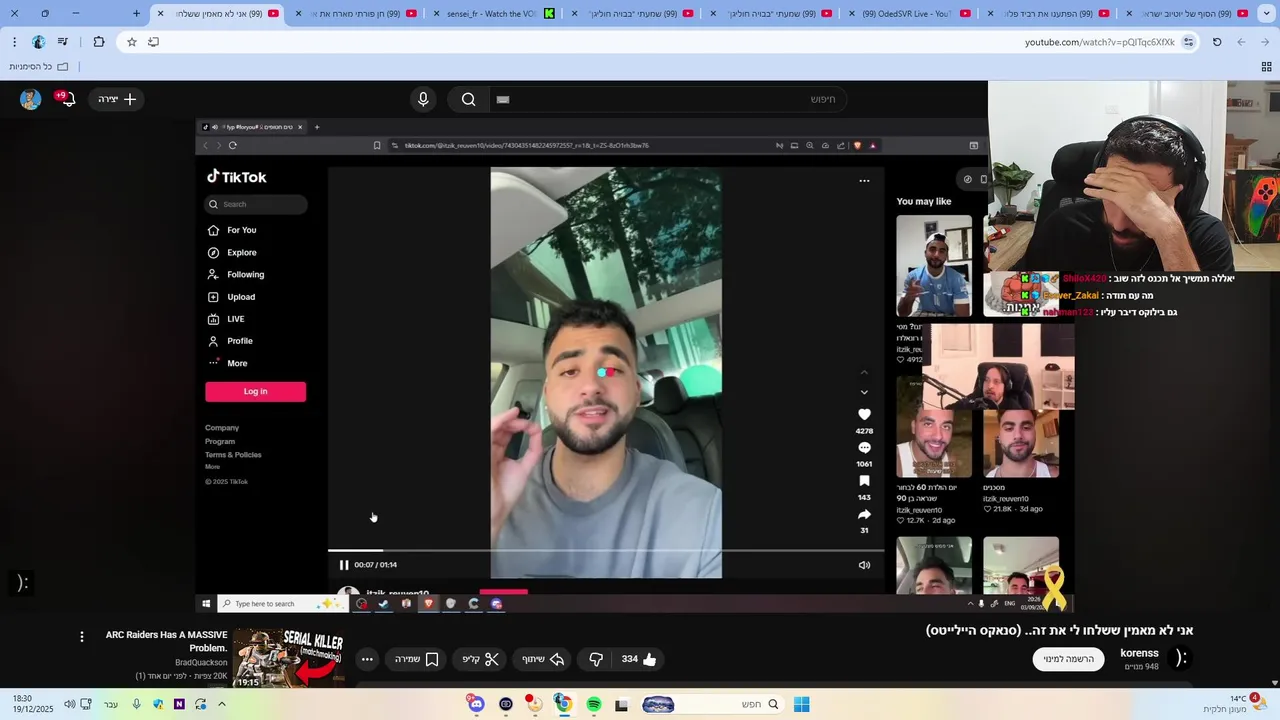This screenshot has width=1280, height=720.
Task: Open a new browser tab with plus
Action: pyautogui.click(x=137, y=14)
